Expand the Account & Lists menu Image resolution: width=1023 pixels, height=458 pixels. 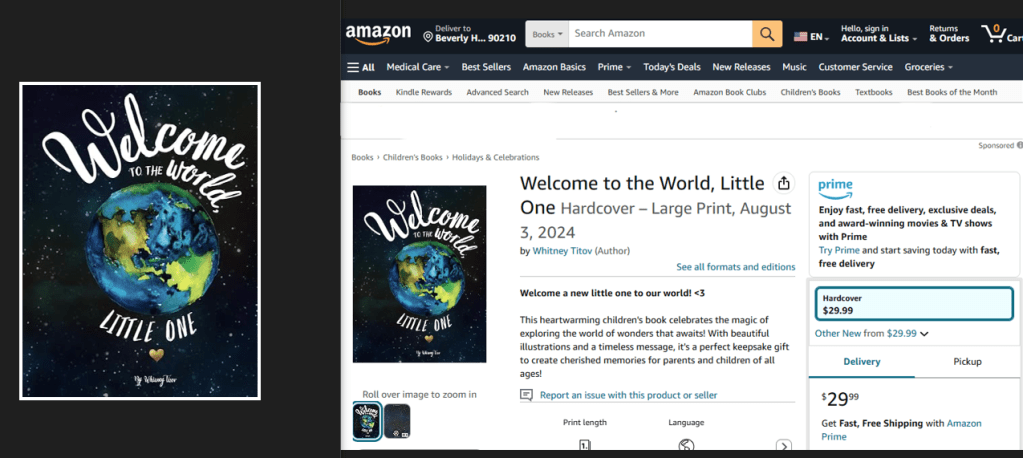pyautogui.click(x=880, y=38)
